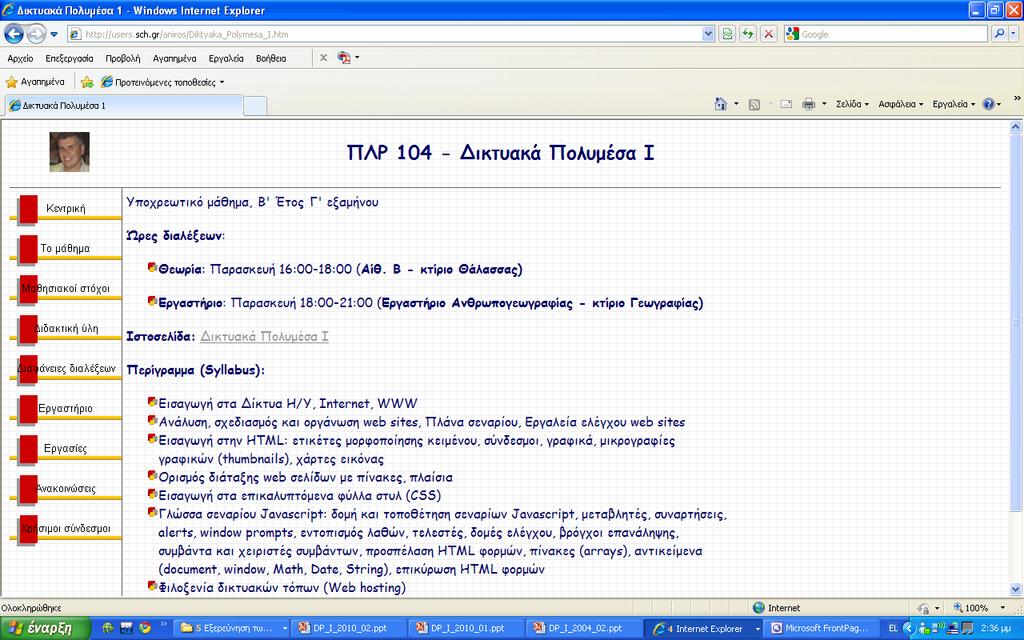
Task: Expand the address bar history dropdown
Action: tap(708, 34)
